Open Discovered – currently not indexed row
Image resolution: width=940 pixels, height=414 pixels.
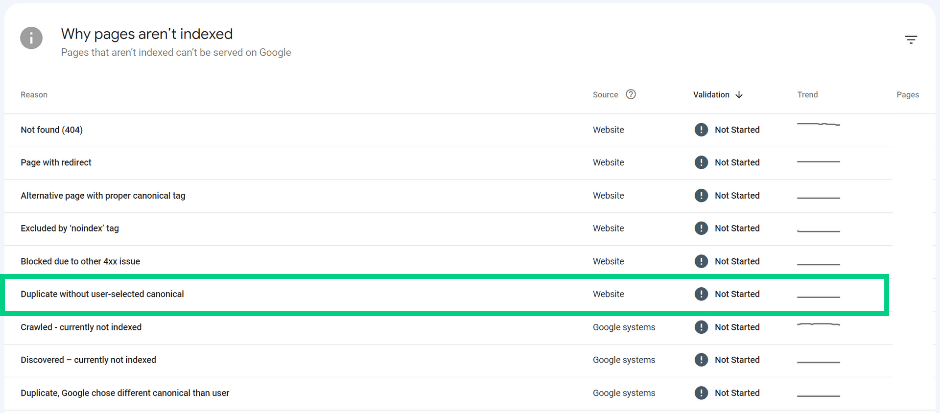tap(448, 360)
